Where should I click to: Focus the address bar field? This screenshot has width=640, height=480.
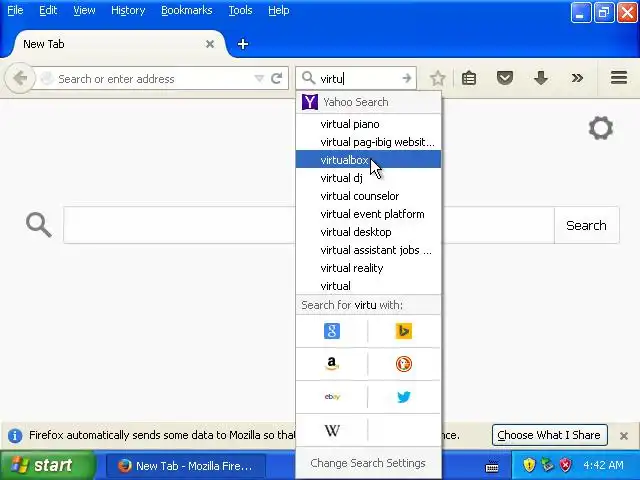(155, 78)
